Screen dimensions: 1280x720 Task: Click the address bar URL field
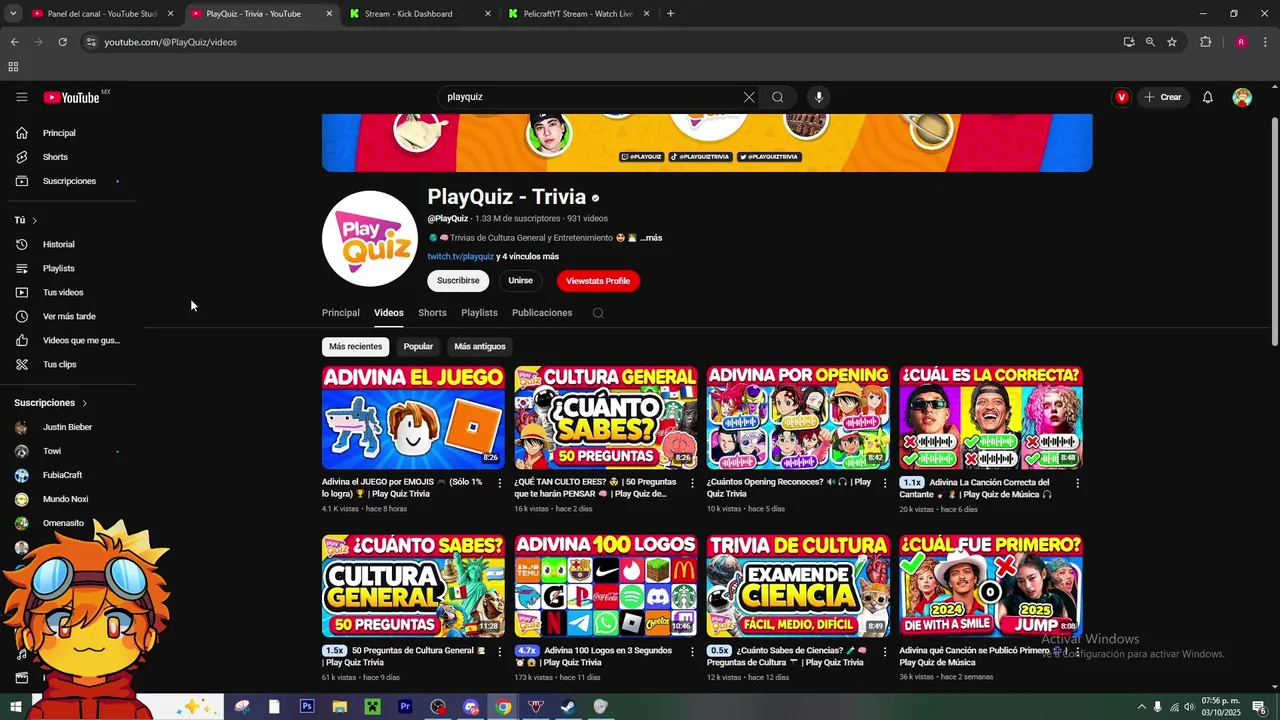tap(600, 42)
